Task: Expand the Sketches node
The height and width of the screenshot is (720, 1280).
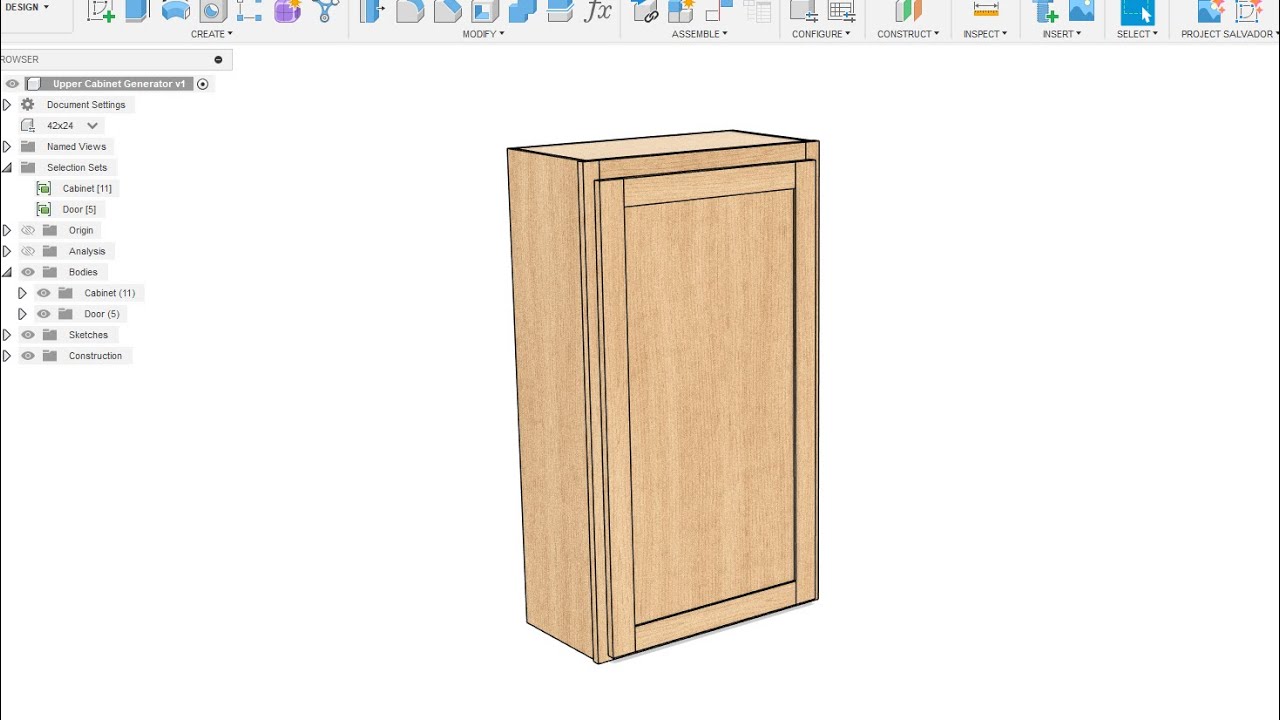Action: pyautogui.click(x=7, y=335)
